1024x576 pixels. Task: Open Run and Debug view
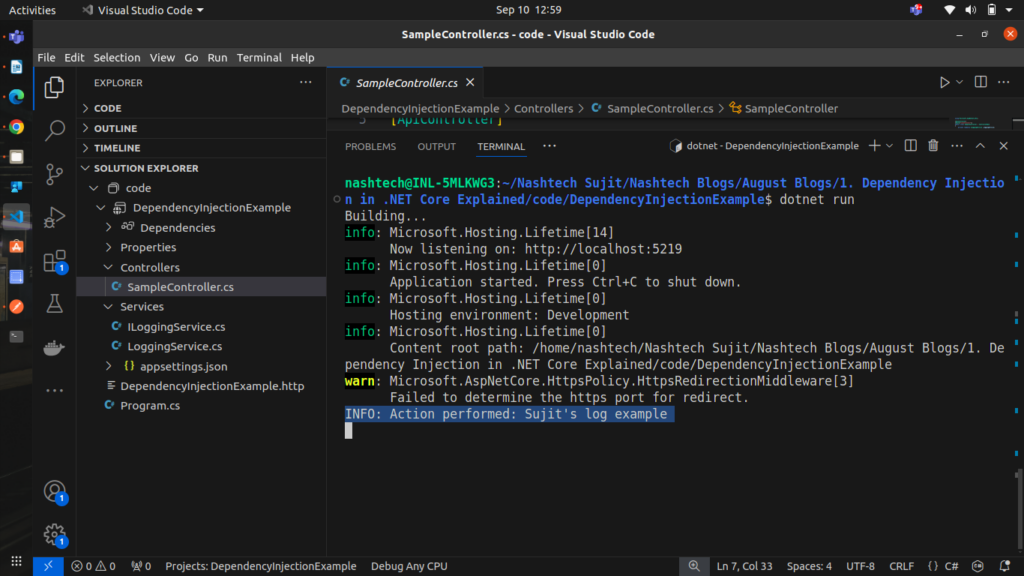click(x=55, y=217)
